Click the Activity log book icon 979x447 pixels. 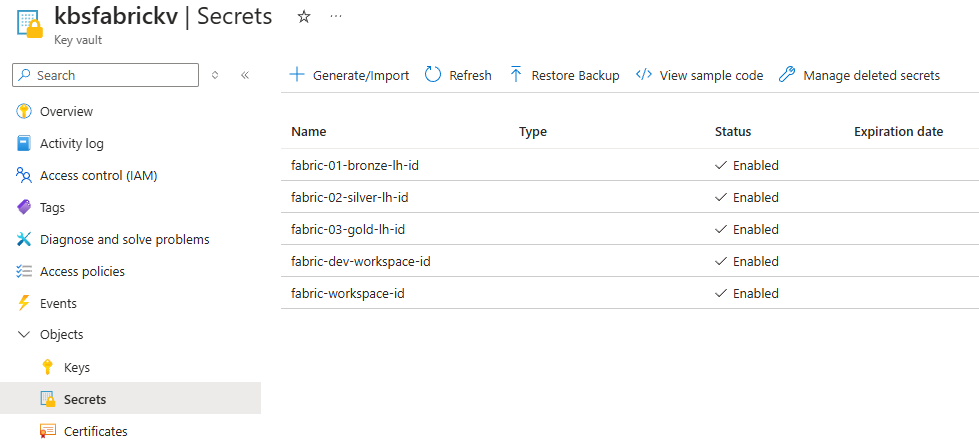coord(24,144)
